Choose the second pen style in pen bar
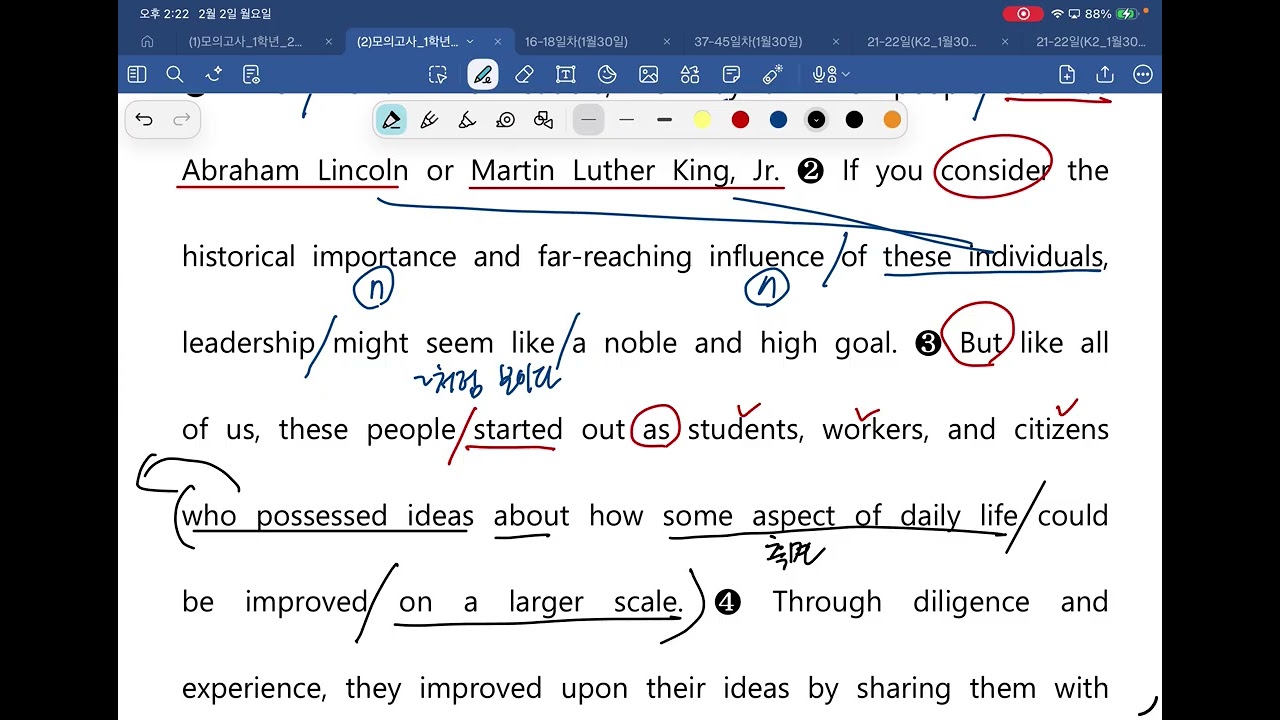1280x720 pixels. pyautogui.click(x=429, y=120)
